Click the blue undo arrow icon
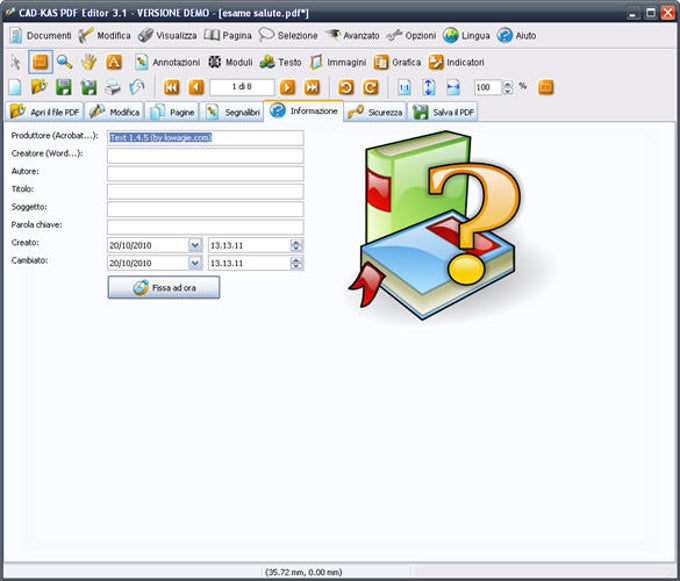This screenshot has width=680, height=581. (137, 87)
